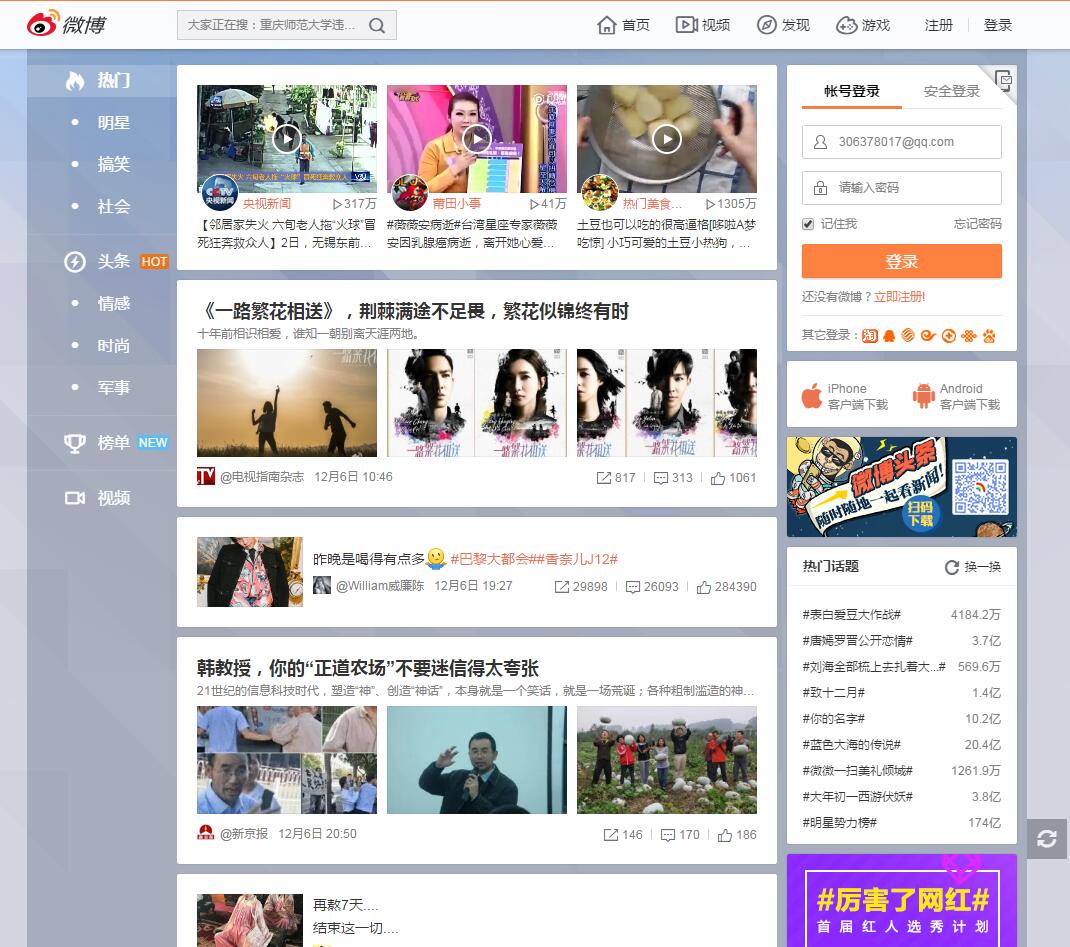
Task: Open 游戏 games in top navigation
Action: 863,25
